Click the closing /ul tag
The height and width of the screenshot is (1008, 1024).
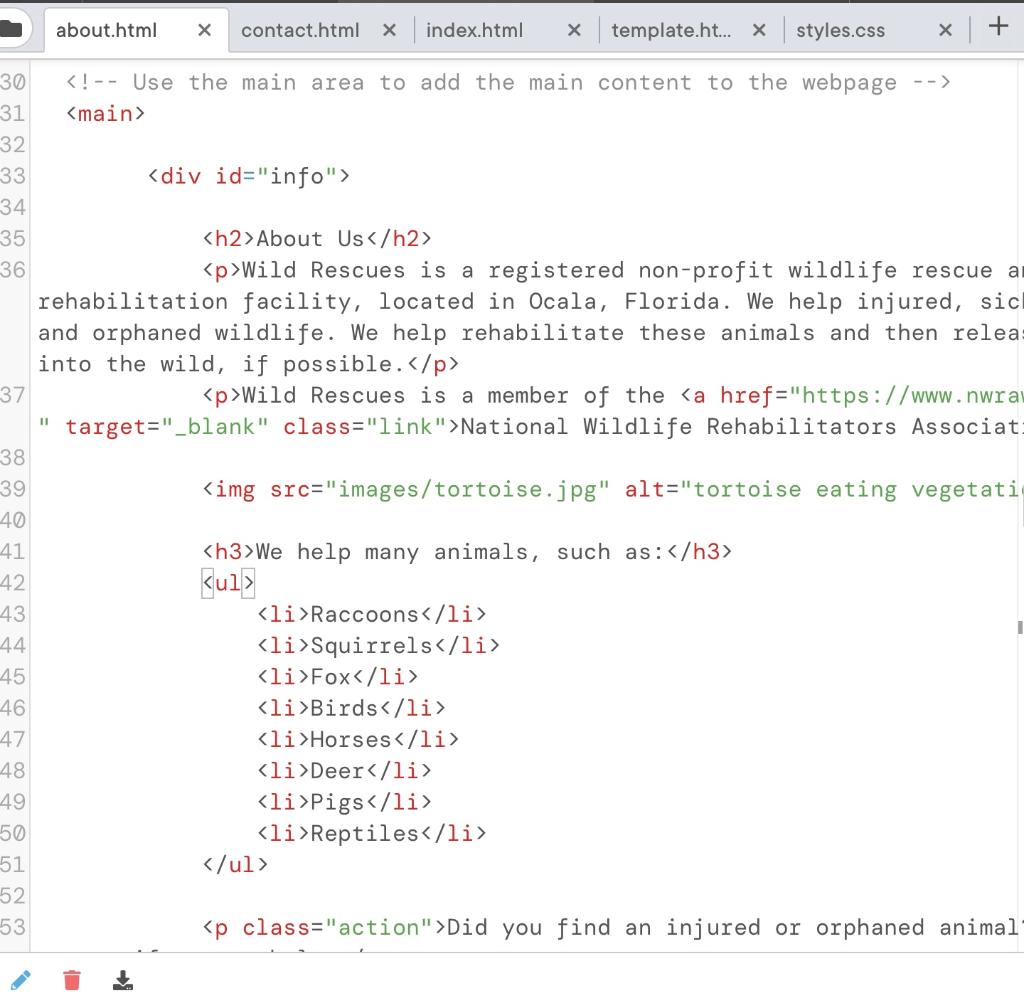click(x=235, y=864)
